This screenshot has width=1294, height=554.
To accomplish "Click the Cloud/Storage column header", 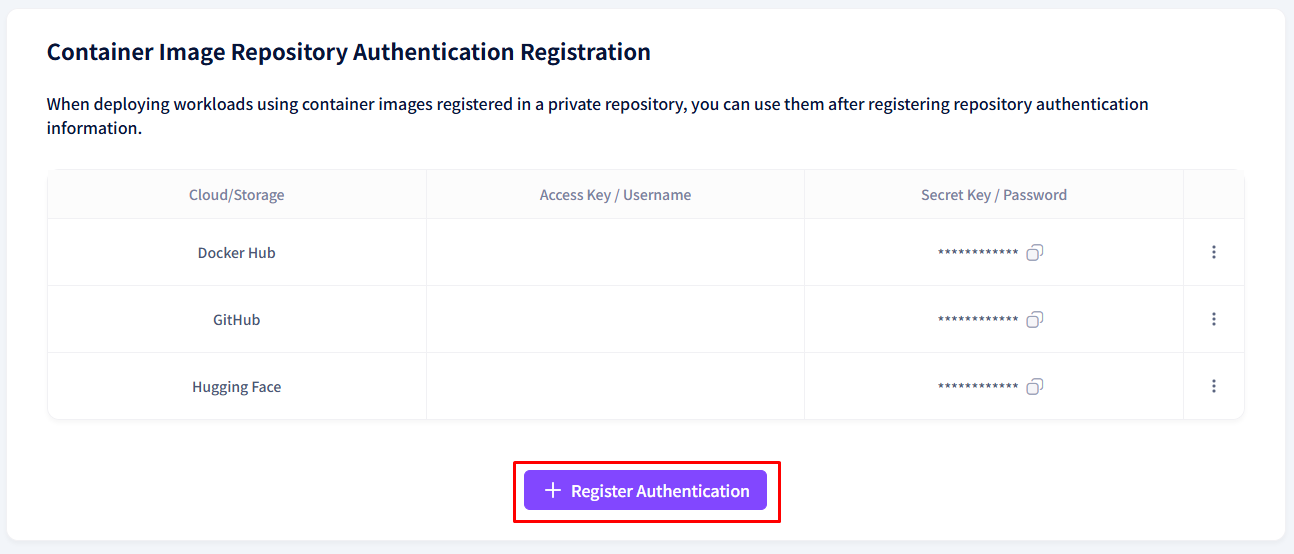I will pyautogui.click(x=237, y=195).
